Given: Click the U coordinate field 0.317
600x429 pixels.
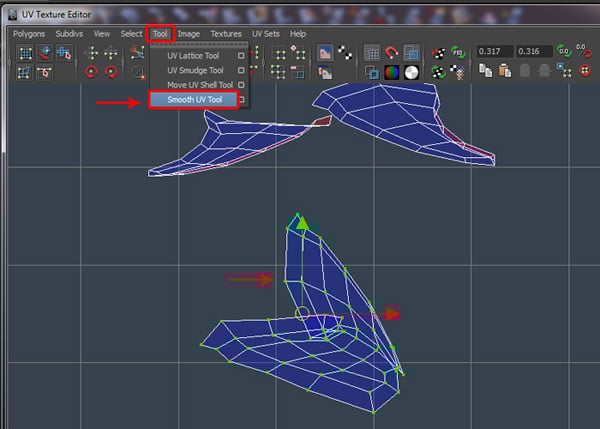Looking at the screenshot, I should 495,51.
